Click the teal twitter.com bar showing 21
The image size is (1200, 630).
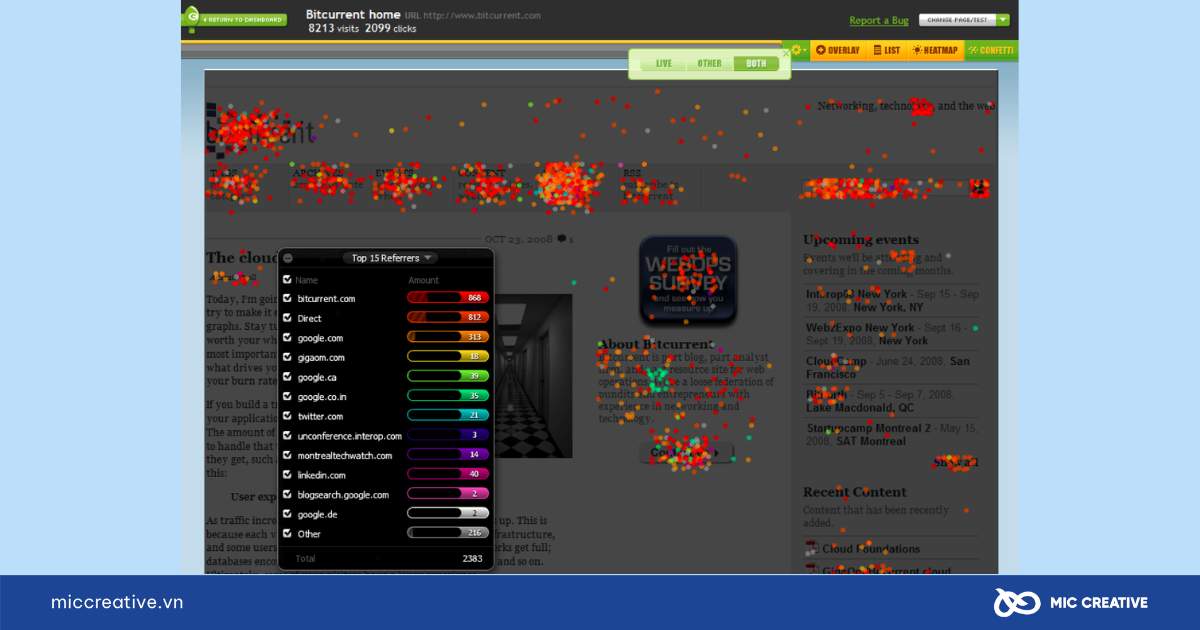pos(448,416)
